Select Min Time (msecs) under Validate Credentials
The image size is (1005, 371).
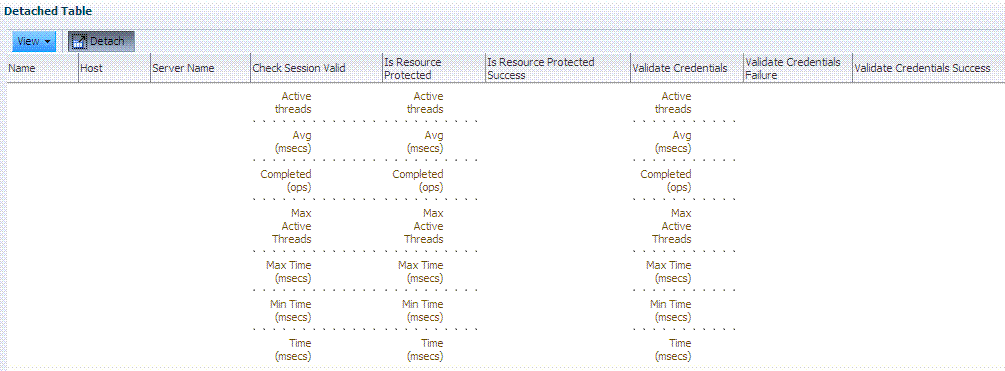(671, 311)
